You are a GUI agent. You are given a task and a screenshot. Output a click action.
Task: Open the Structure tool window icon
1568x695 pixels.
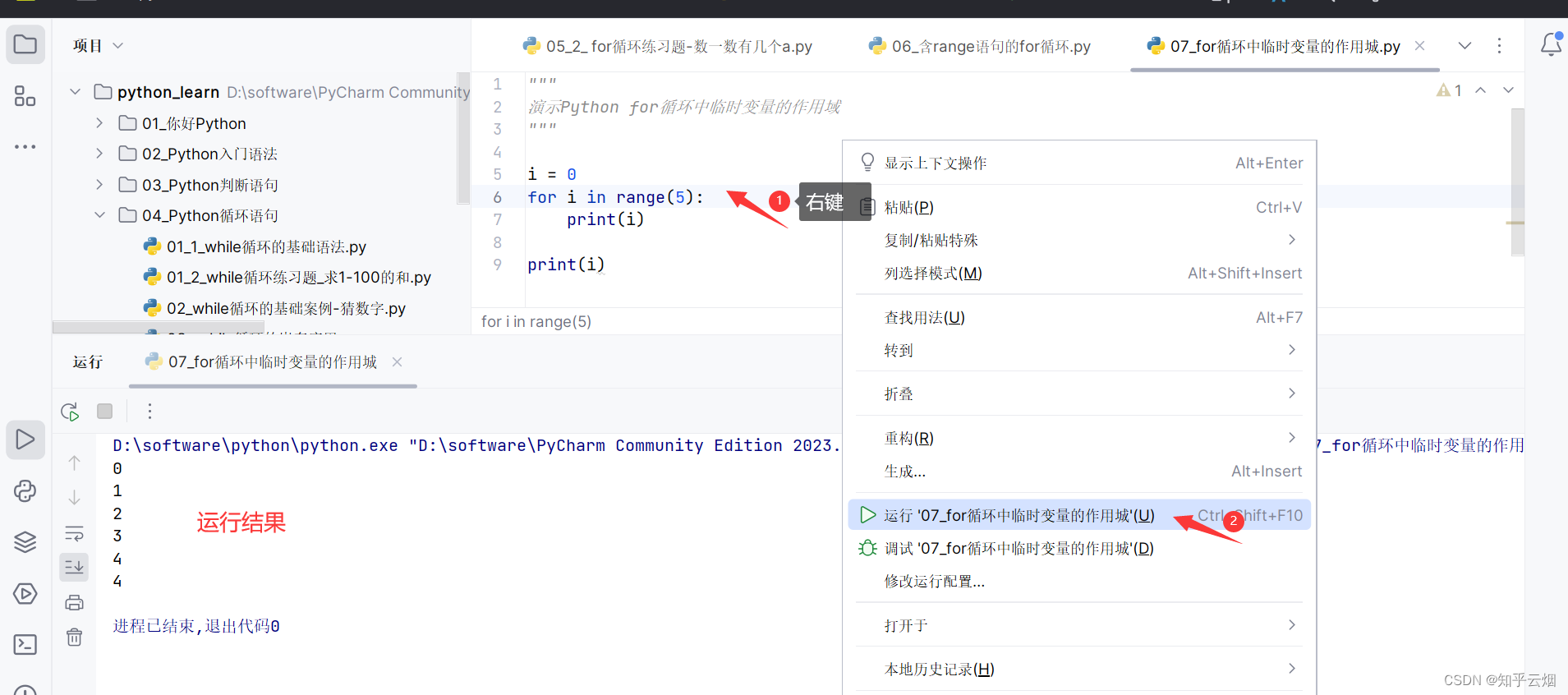(25, 96)
